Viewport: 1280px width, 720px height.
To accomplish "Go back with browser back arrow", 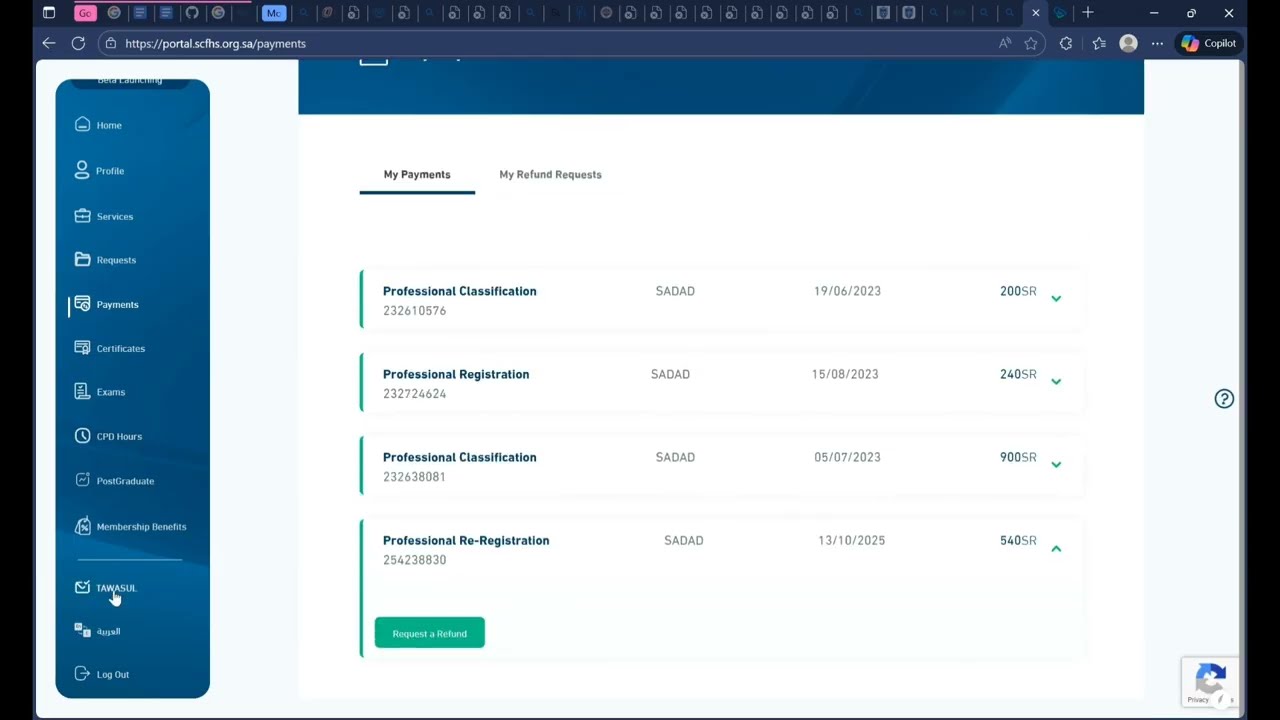I will 48,43.
